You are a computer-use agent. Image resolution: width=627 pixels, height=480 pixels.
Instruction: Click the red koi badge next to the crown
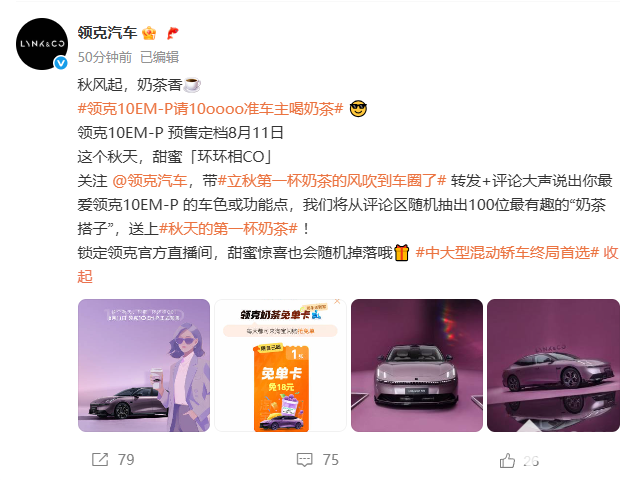tap(172, 33)
